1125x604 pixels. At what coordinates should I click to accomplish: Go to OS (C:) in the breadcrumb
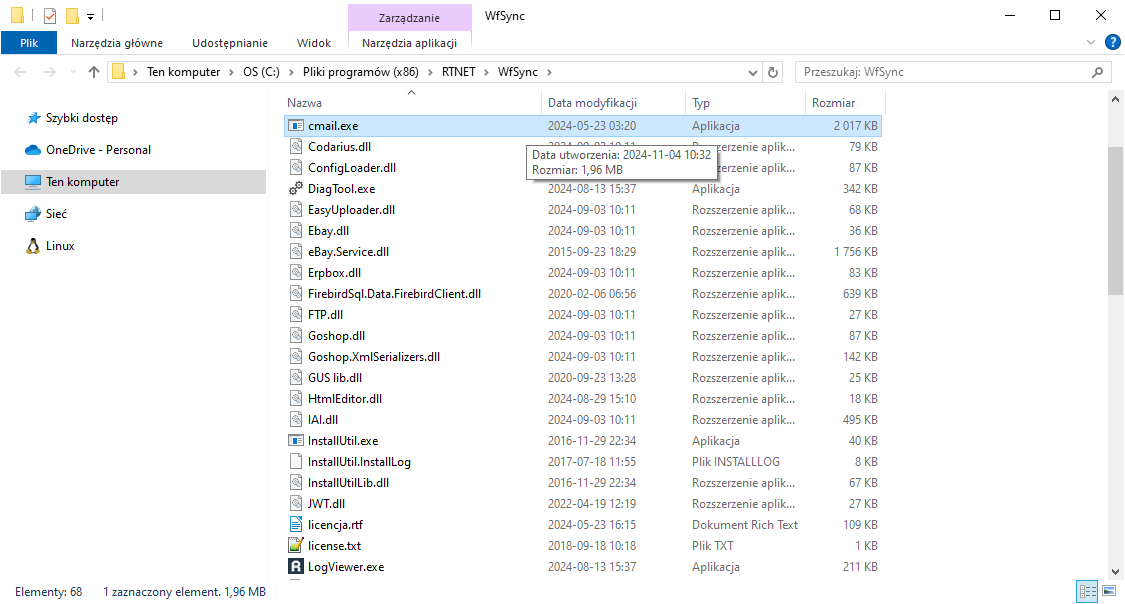pos(261,72)
